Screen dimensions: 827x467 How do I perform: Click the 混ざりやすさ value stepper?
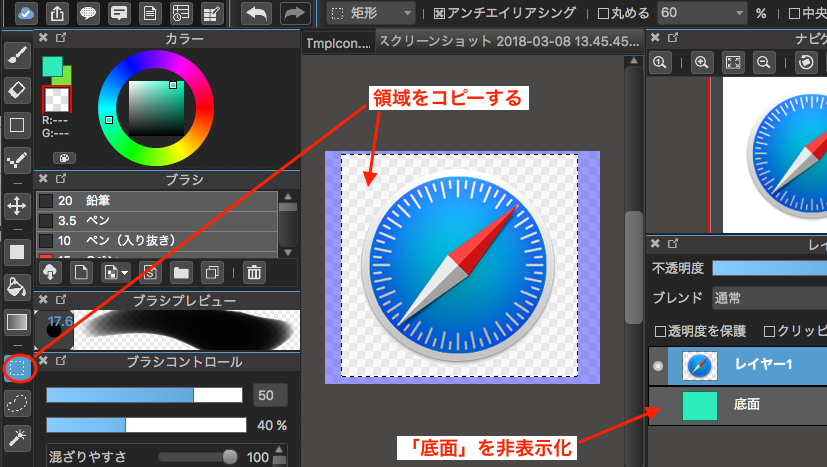point(280,455)
